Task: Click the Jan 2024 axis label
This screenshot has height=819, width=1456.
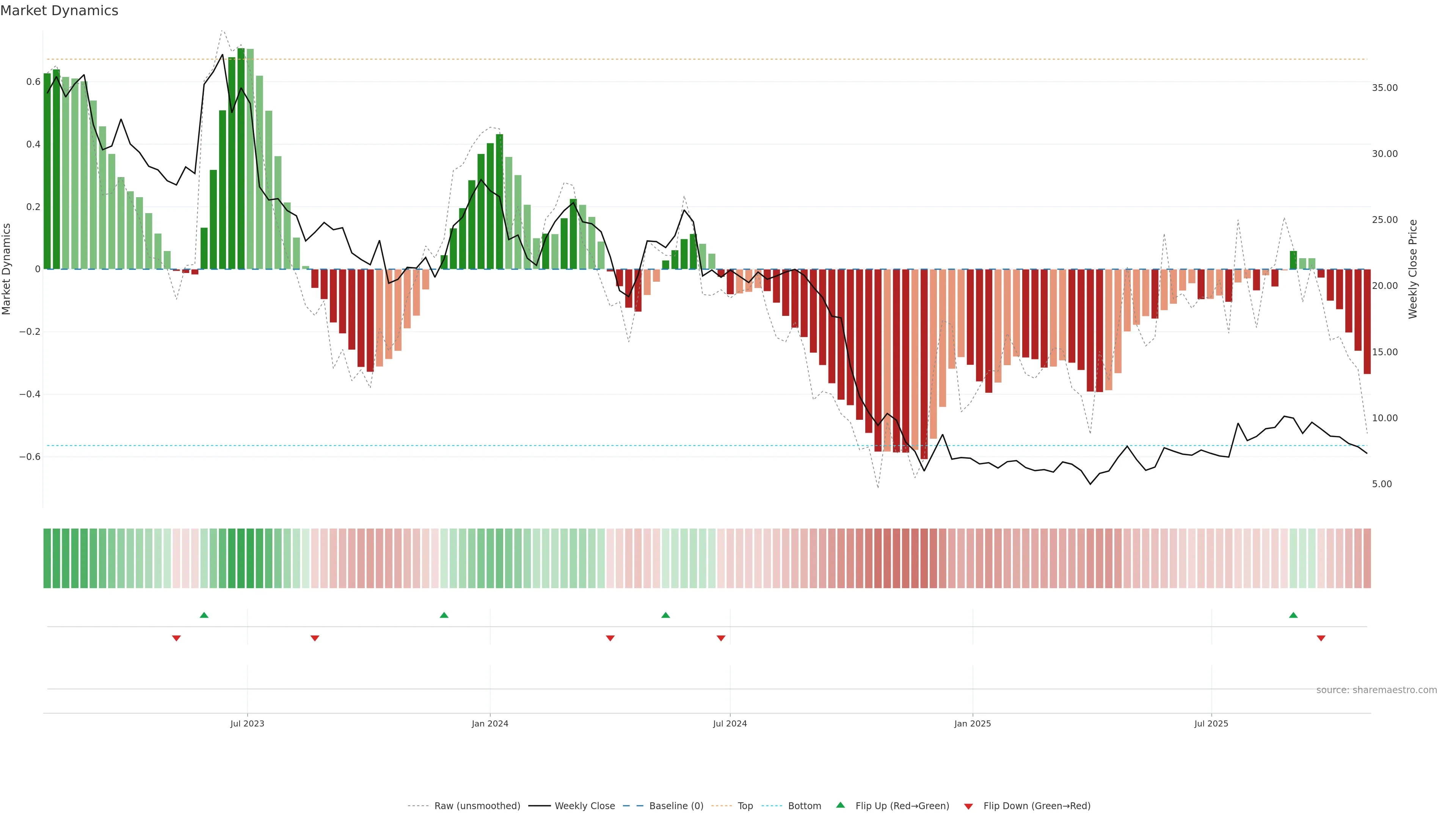Action: 490,723
